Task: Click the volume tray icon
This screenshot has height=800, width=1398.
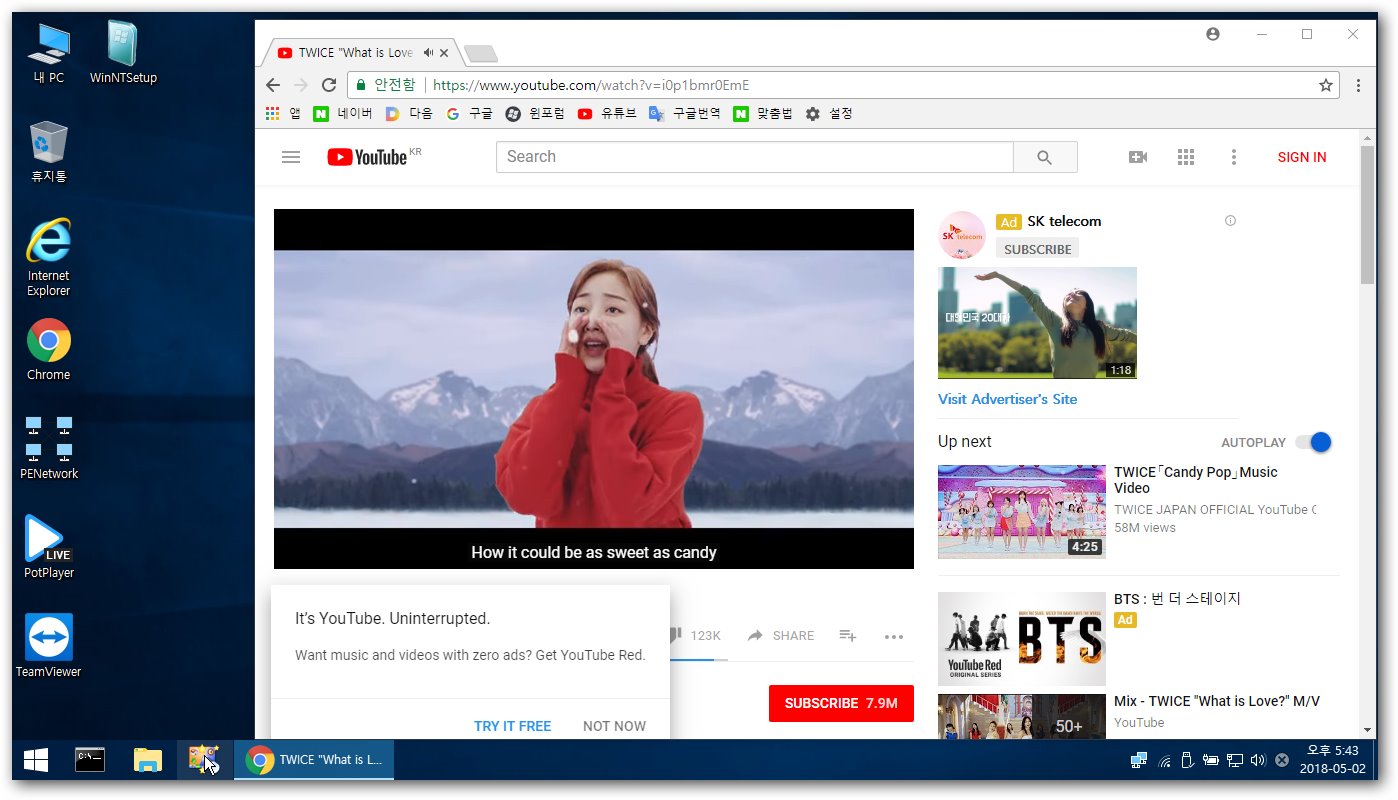Action: pyautogui.click(x=1258, y=760)
